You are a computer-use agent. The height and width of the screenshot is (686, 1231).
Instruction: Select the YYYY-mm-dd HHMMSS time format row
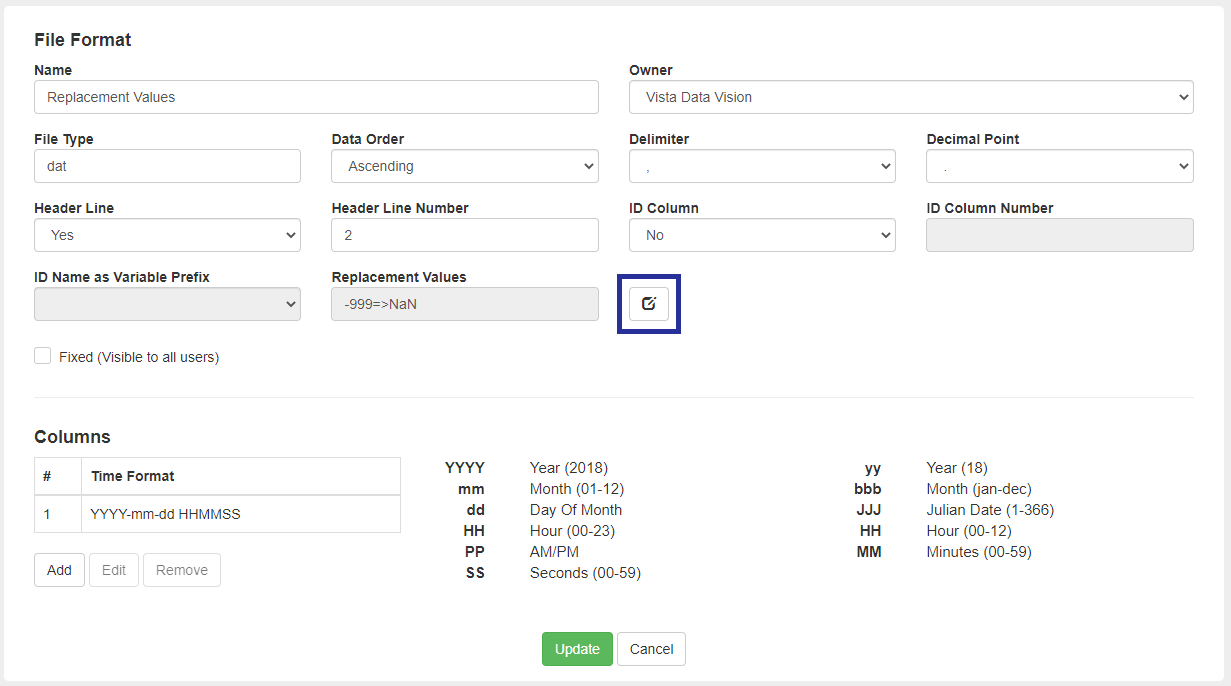[x=217, y=514]
